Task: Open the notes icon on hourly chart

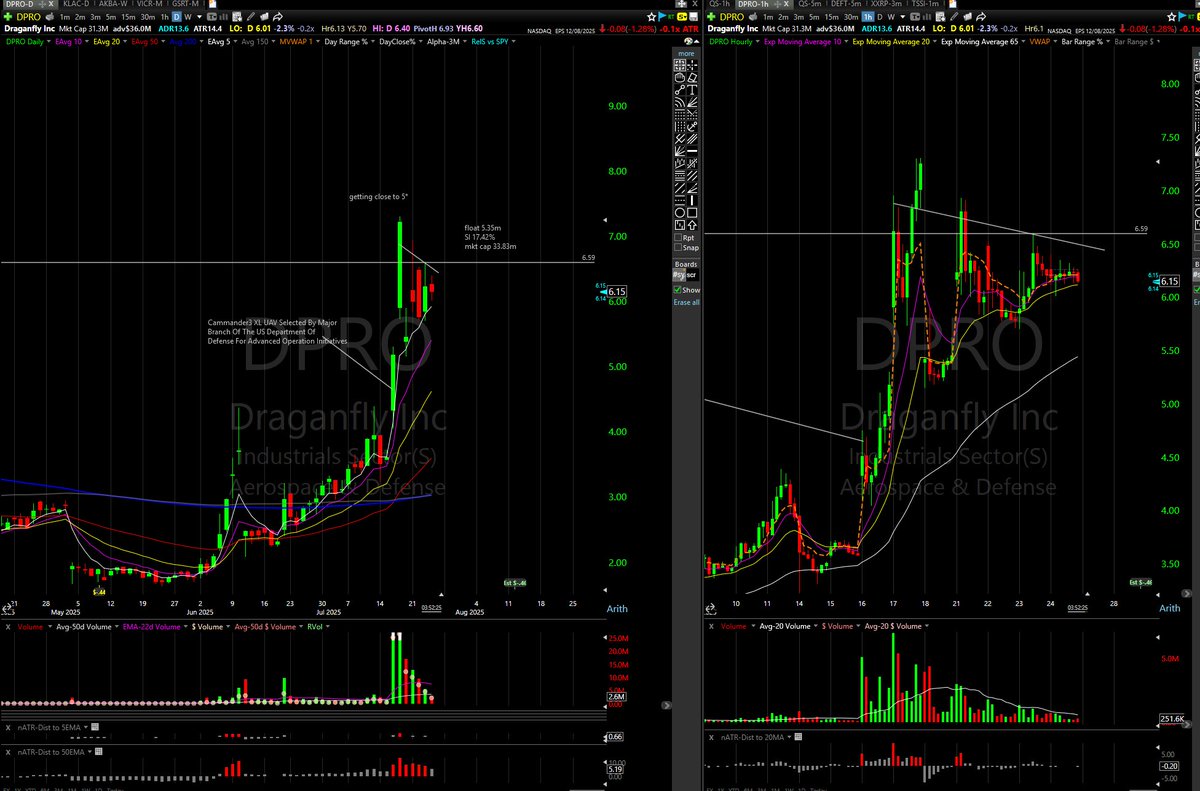Action: 940,16
